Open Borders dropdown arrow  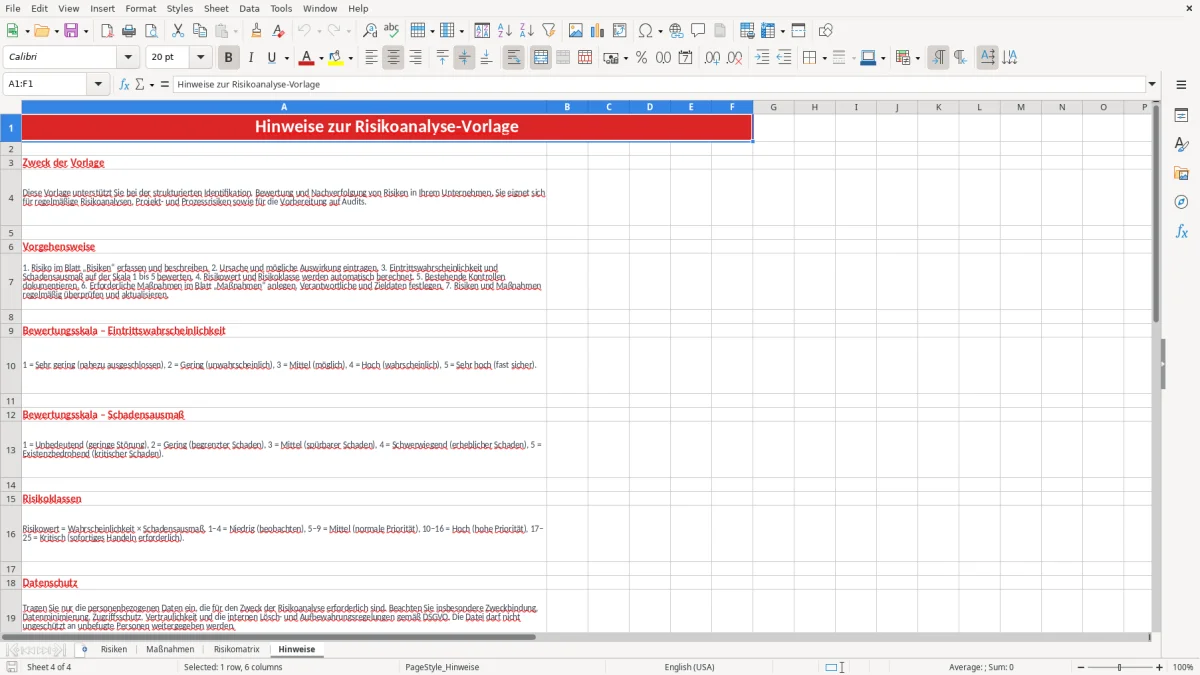tap(824, 58)
